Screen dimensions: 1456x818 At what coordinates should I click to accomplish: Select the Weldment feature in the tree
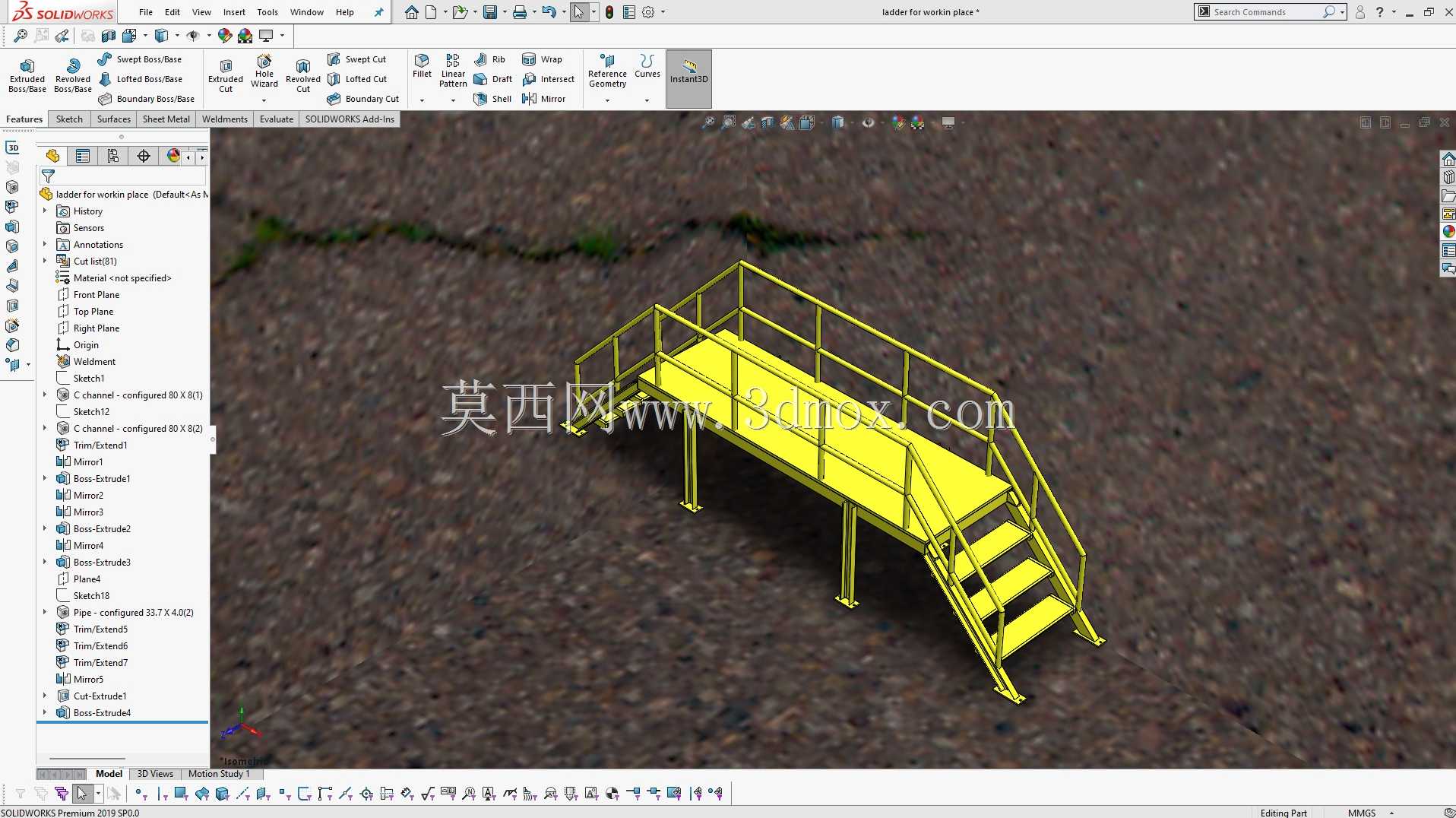point(94,362)
